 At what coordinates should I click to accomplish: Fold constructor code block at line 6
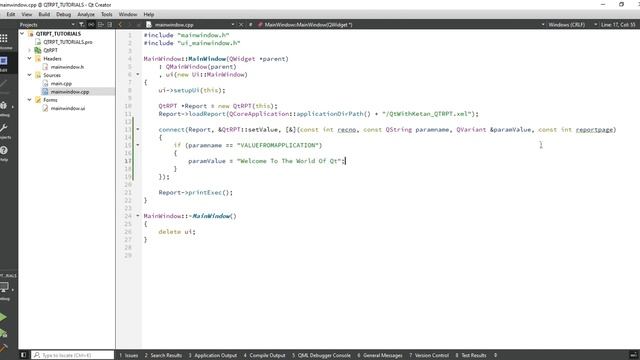tap(138, 74)
